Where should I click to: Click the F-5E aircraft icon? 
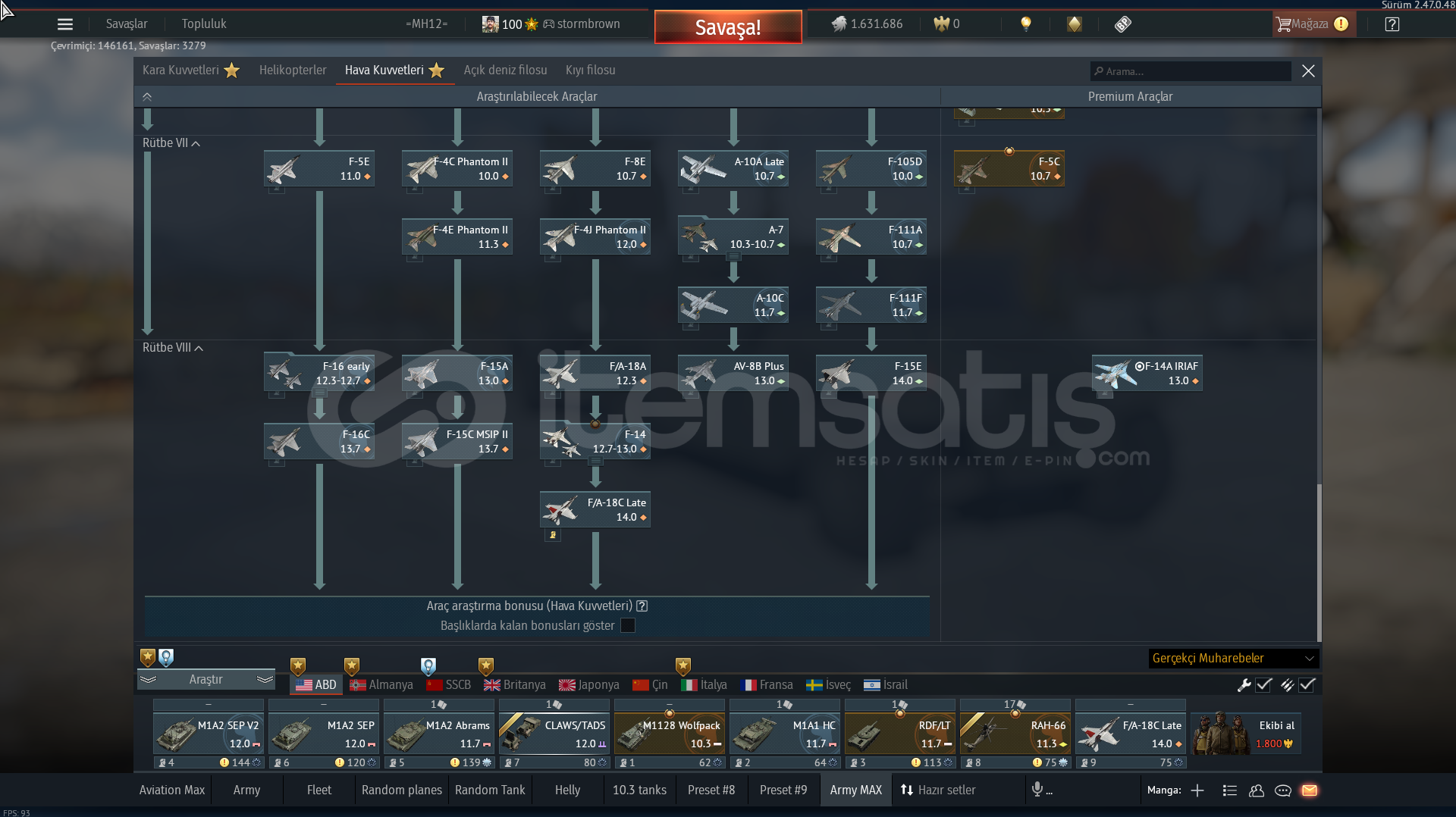tap(284, 169)
